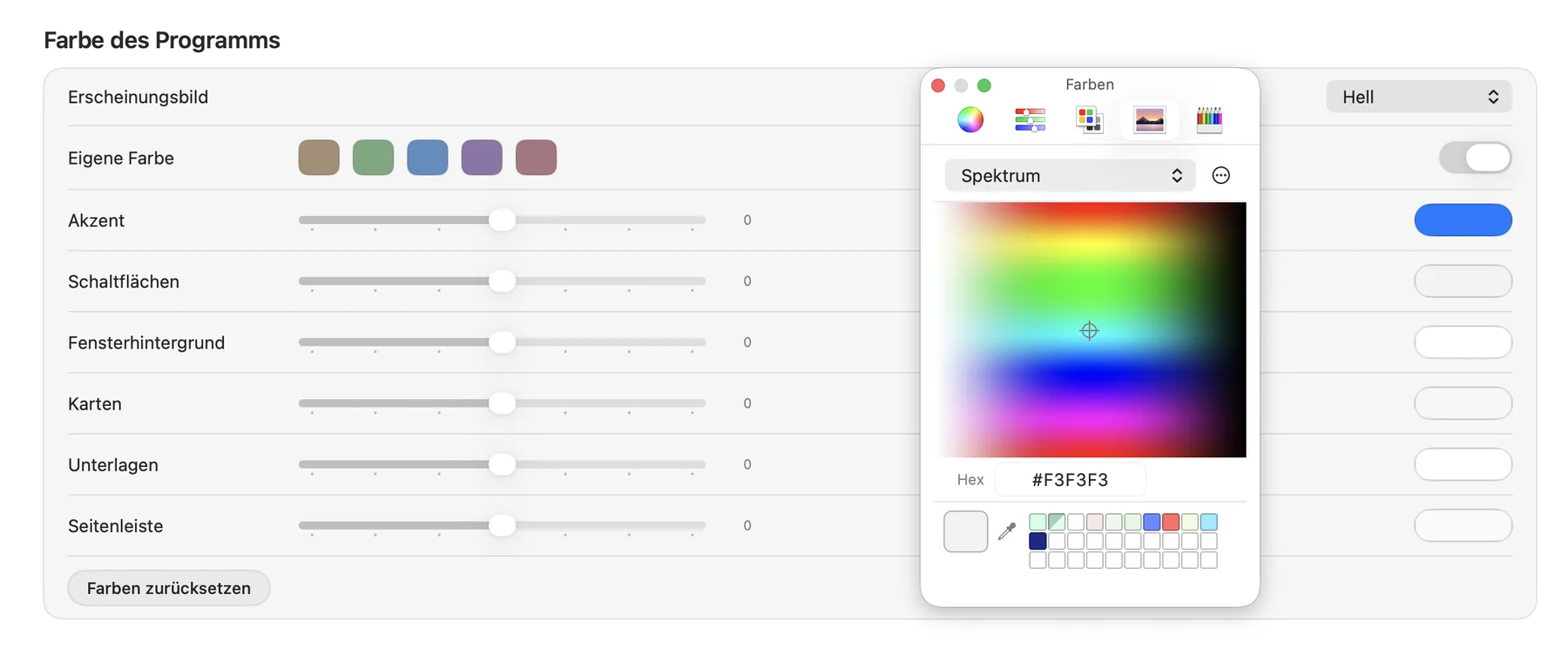Toggle the Eigene Farbe switch

(1476, 158)
